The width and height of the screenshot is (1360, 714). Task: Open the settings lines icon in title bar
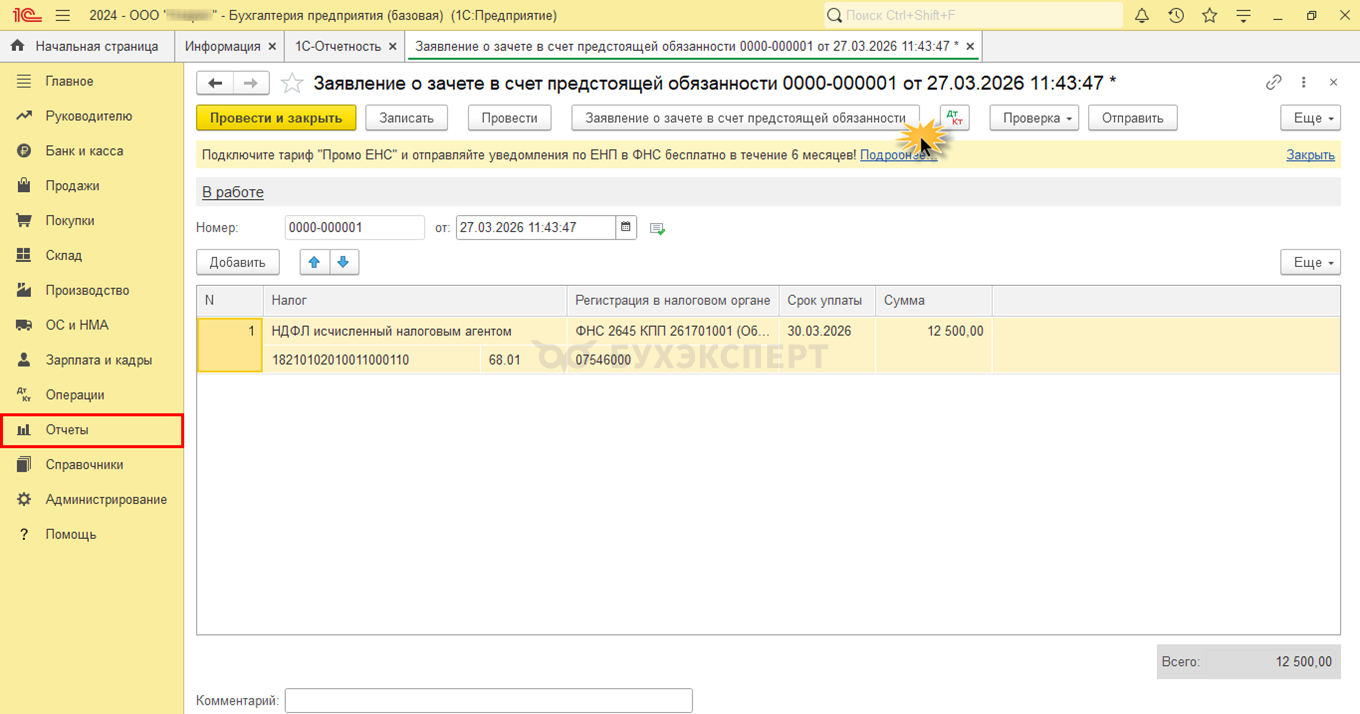pyautogui.click(x=1244, y=15)
